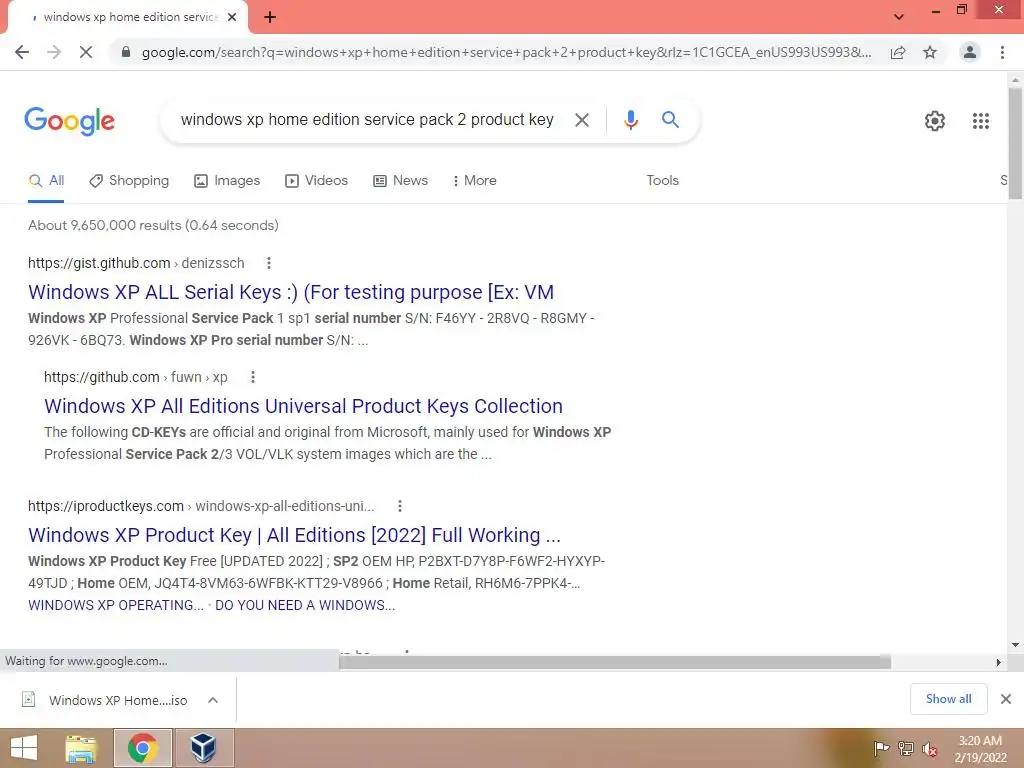Open Universal Product Keys Collection link

tap(303, 406)
